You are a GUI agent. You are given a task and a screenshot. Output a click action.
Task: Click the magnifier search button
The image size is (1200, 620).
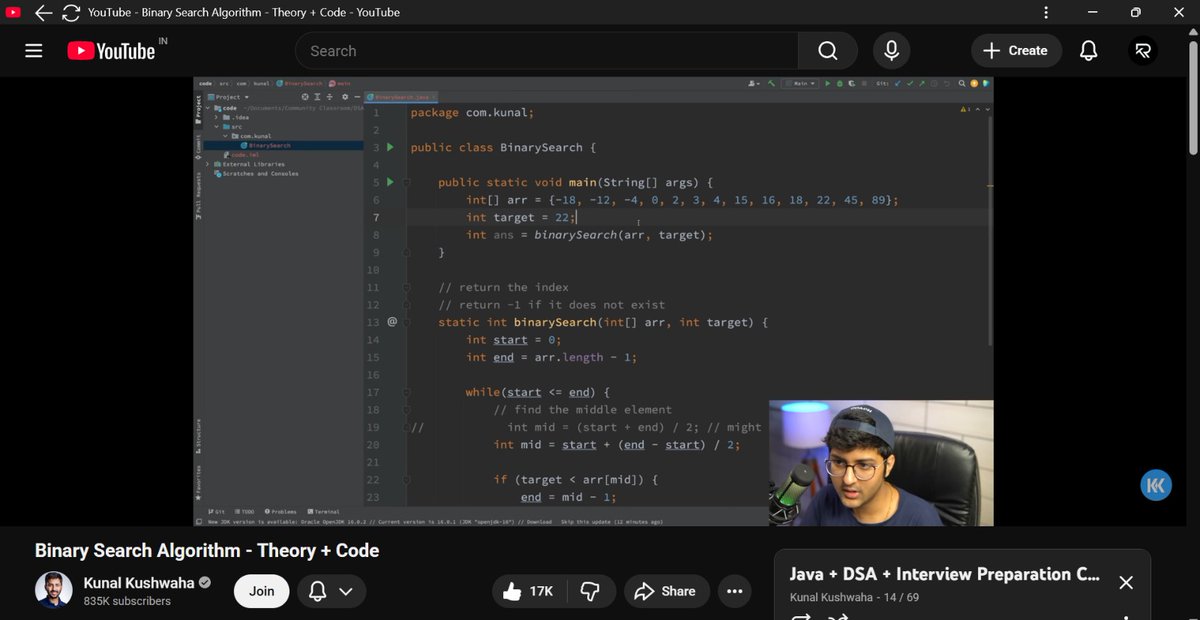click(x=828, y=51)
